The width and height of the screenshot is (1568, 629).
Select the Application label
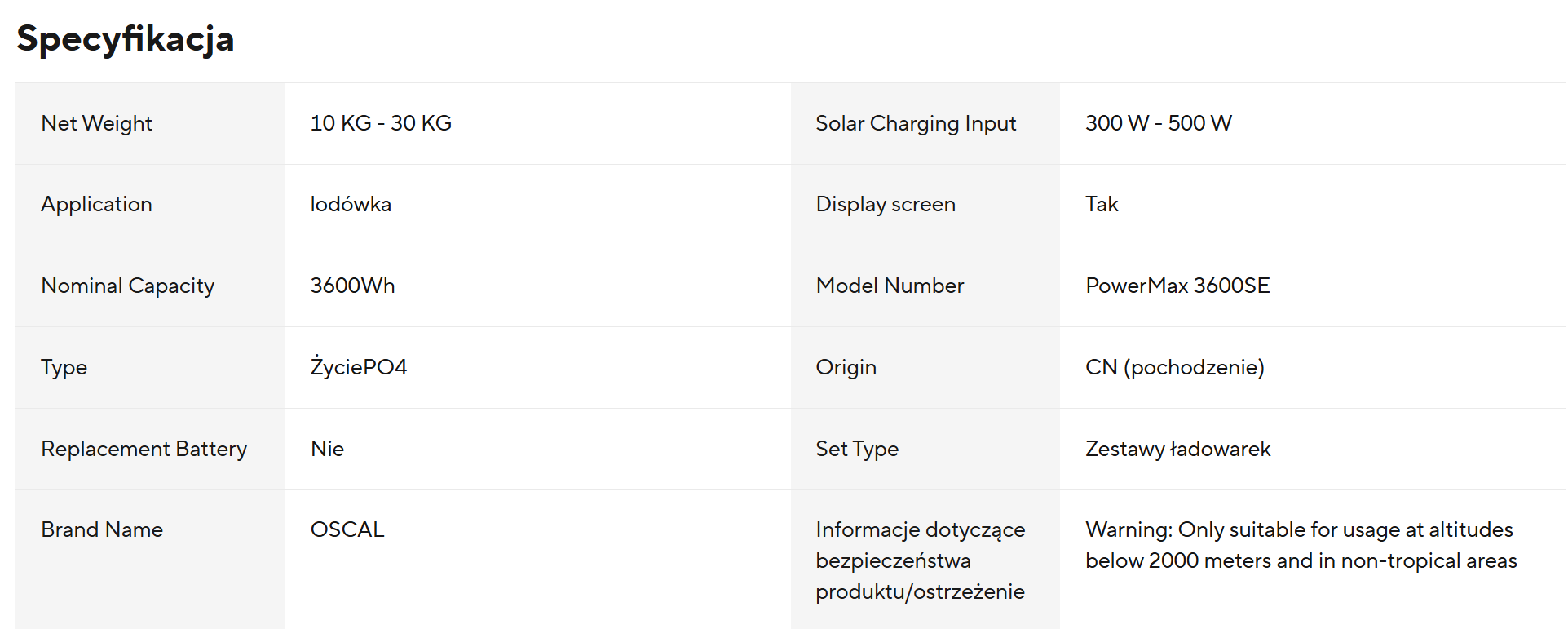(x=96, y=205)
